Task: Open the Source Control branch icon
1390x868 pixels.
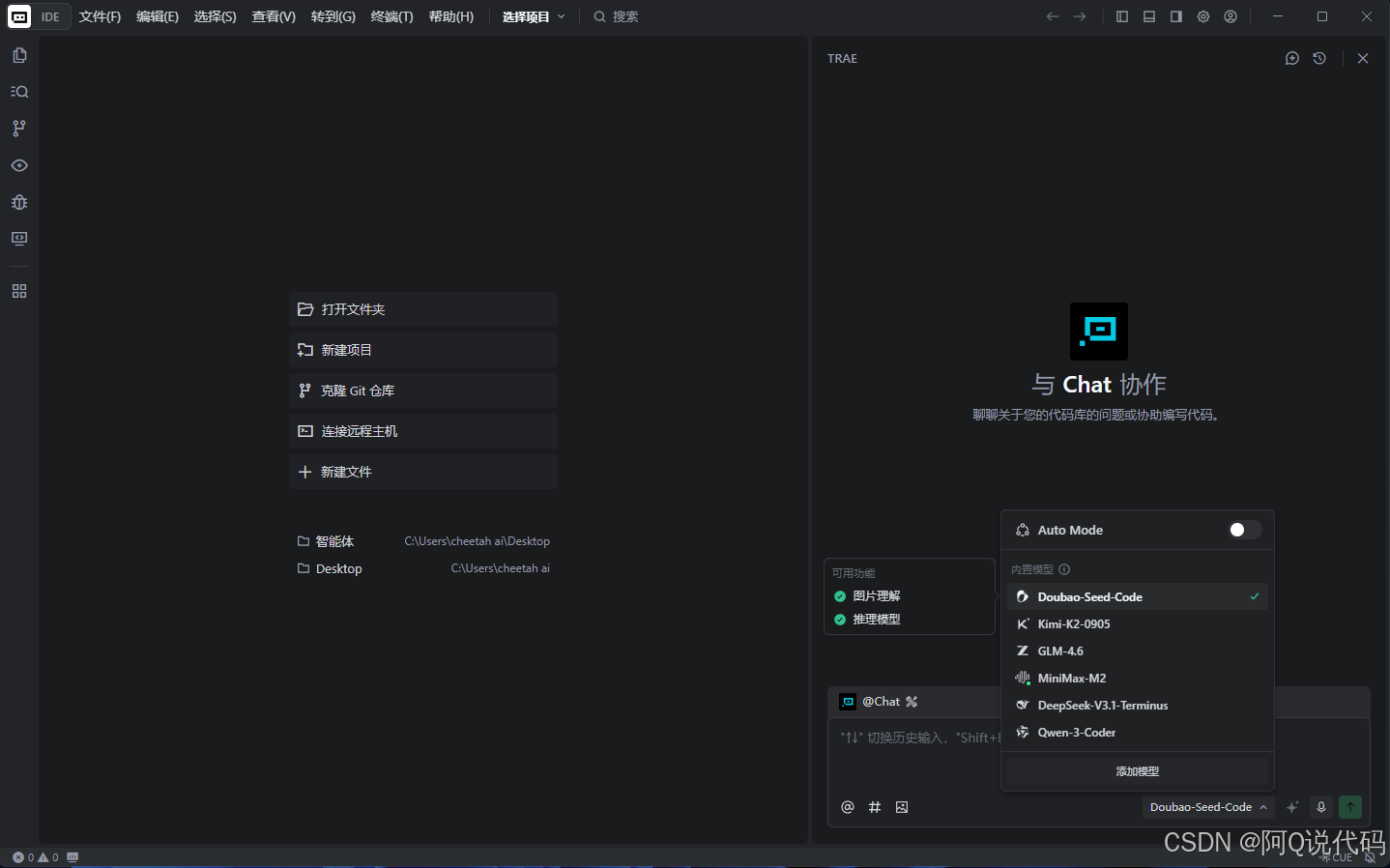Action: (19, 128)
